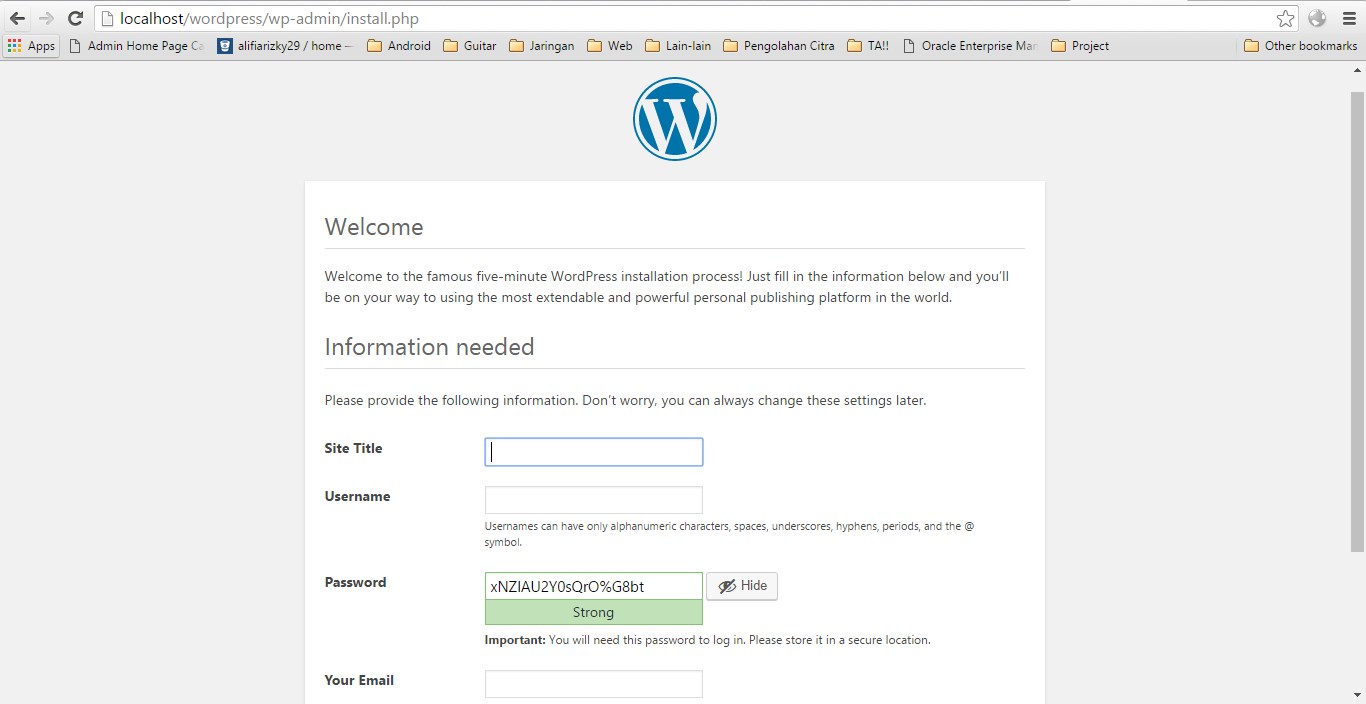Screen dimensions: 1366x704
Task: Click into the Your Email field
Action: (594, 684)
